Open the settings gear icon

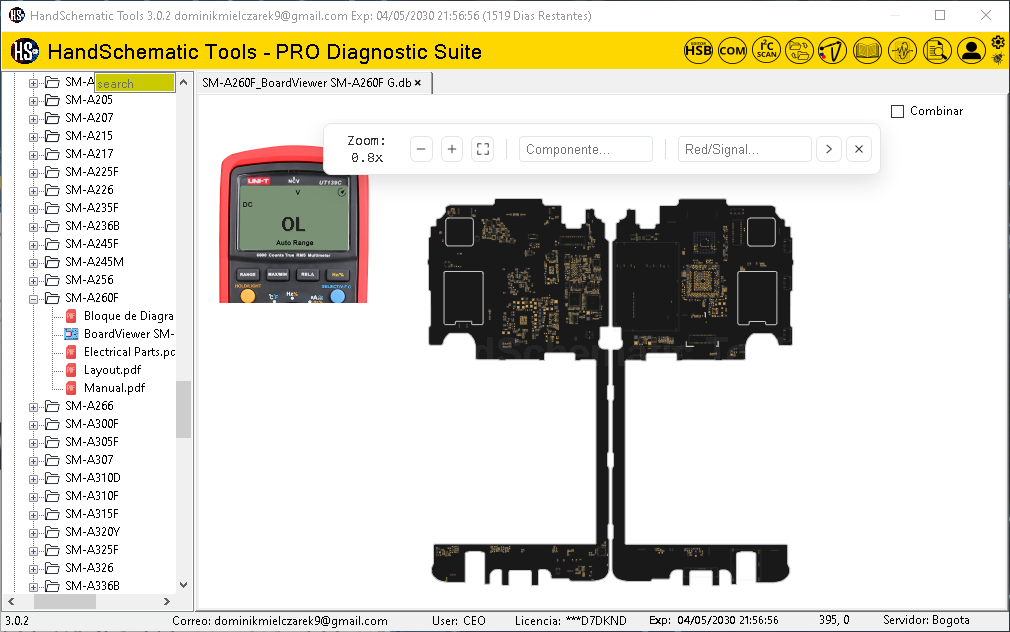(x=998, y=43)
